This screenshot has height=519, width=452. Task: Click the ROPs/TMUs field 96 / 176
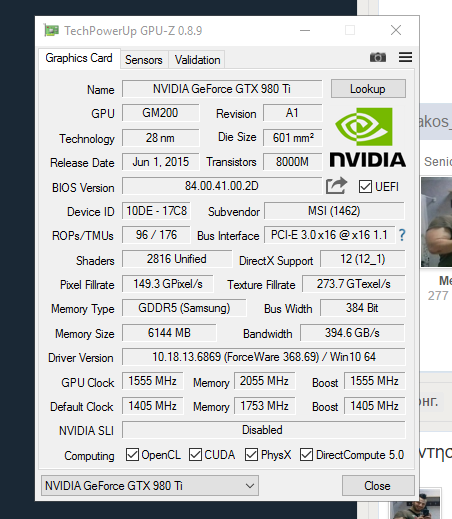pyautogui.click(x=156, y=235)
